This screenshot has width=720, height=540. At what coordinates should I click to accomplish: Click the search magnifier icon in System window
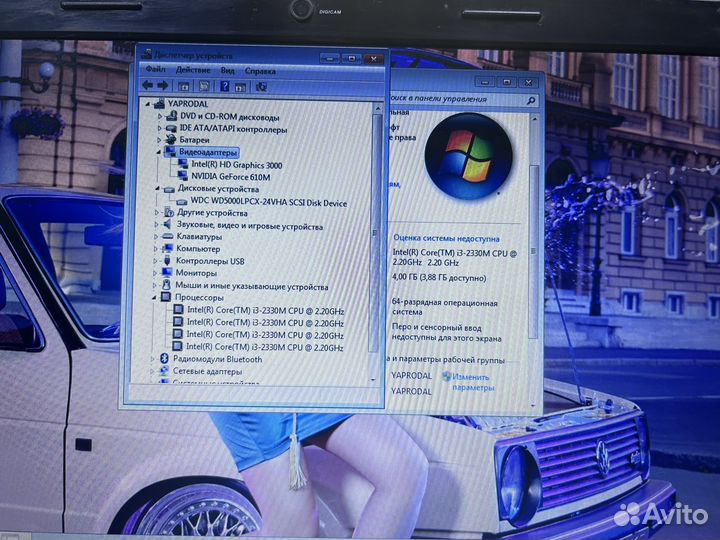(x=531, y=100)
